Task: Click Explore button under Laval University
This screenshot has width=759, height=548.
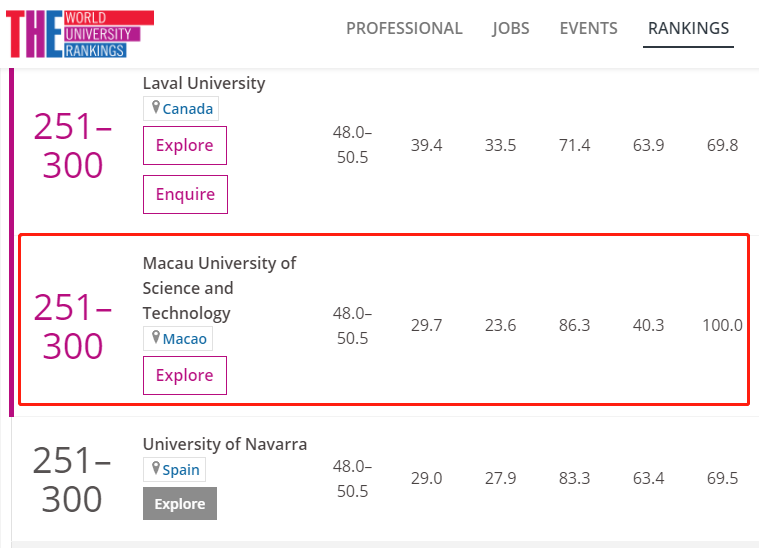Action: (x=185, y=145)
